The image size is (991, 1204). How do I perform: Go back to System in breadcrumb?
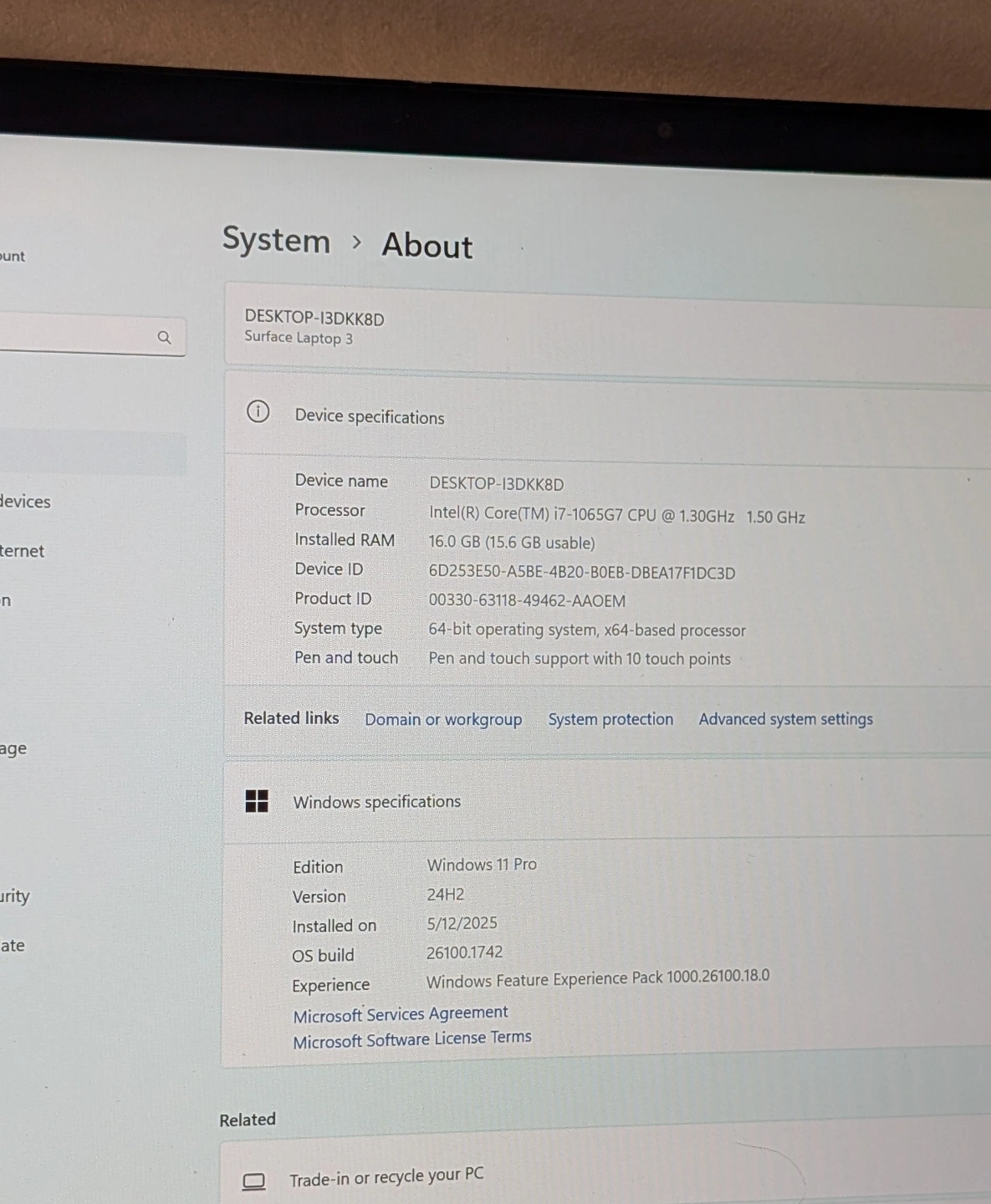pyautogui.click(x=276, y=240)
